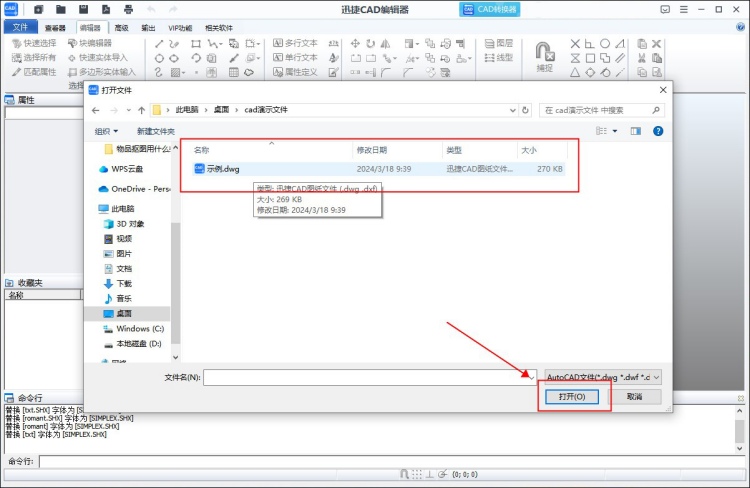Click the 桌面 breadcrumb in address bar
The width and height of the screenshot is (750, 488).
pos(221,110)
